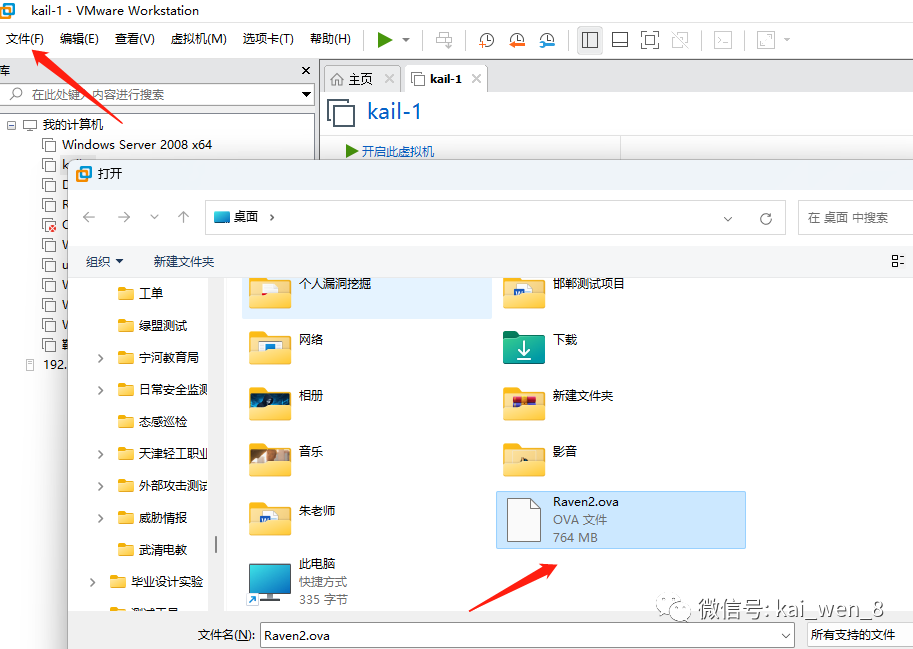Screen dimensions: 913x649
Task: Click the Unity mode icon
Action: click(680, 40)
